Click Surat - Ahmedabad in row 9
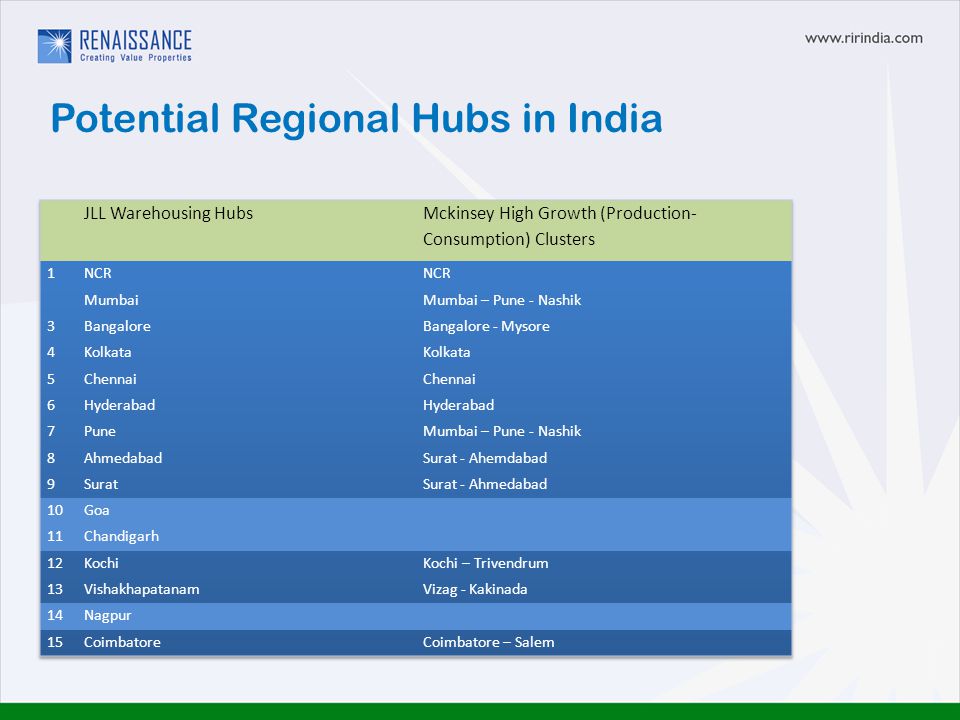 click(x=485, y=484)
